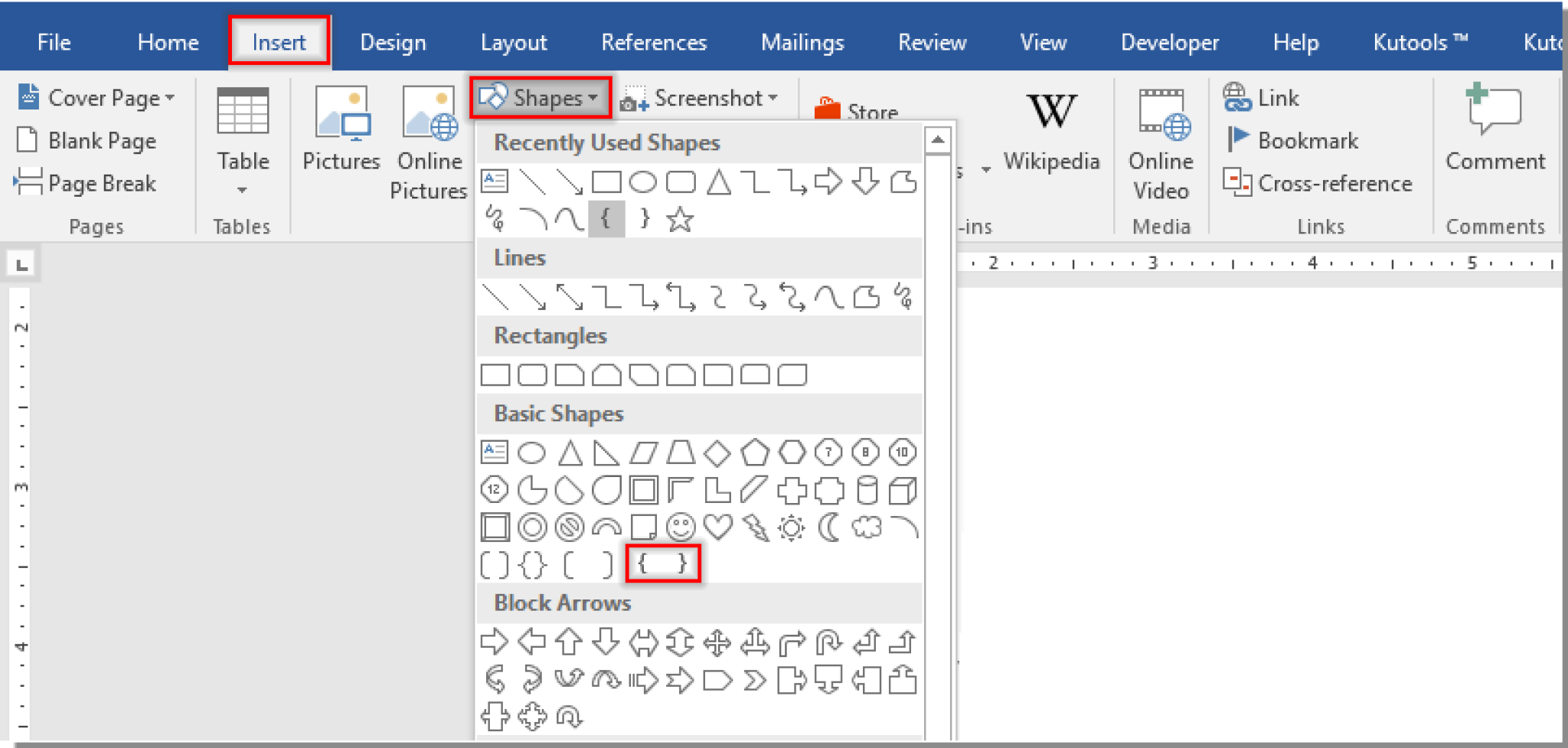Insert a Blank Page

tap(88, 140)
